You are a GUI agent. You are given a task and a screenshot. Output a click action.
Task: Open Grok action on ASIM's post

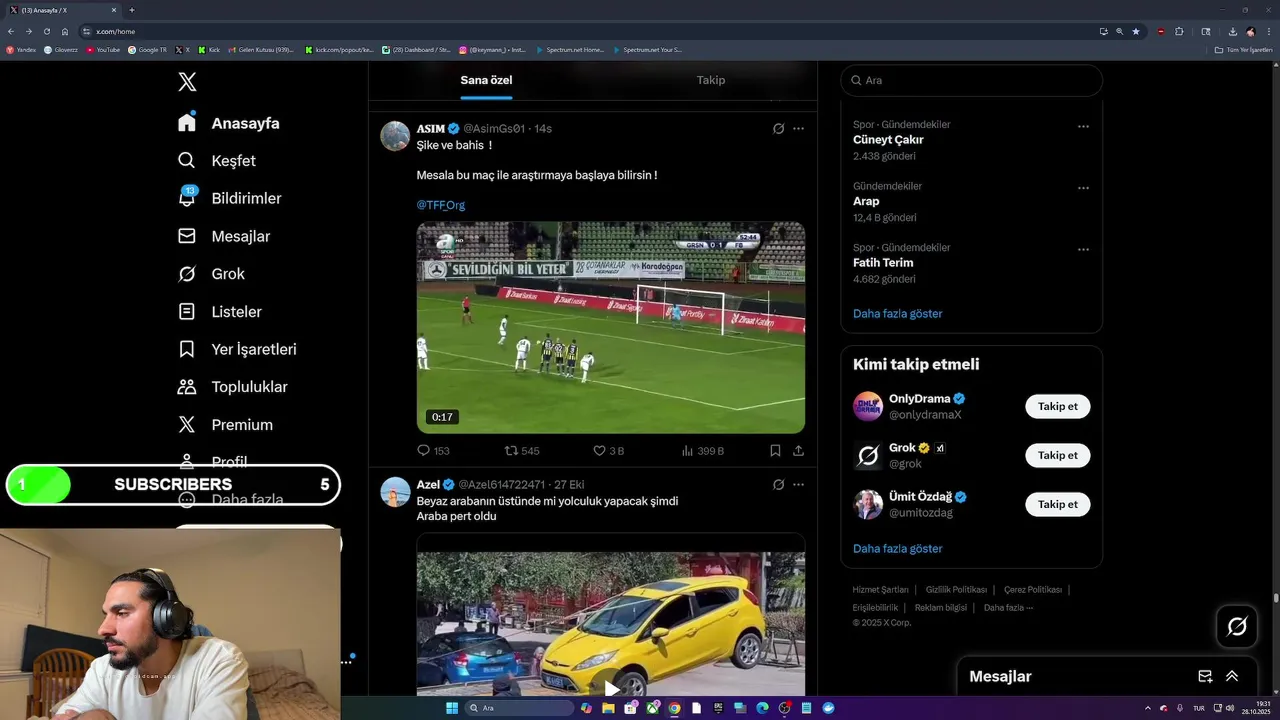click(x=778, y=129)
